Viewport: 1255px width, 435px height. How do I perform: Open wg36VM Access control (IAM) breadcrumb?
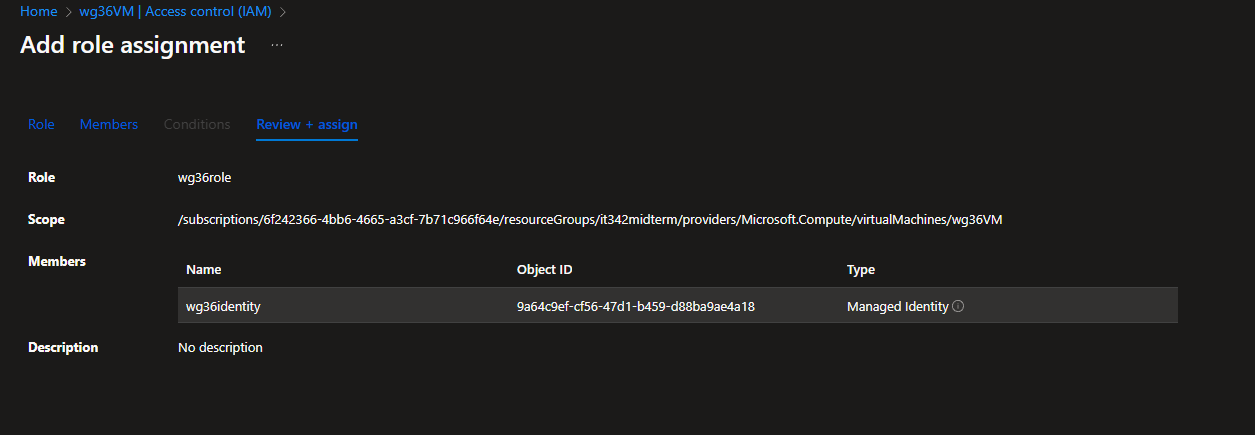175,12
